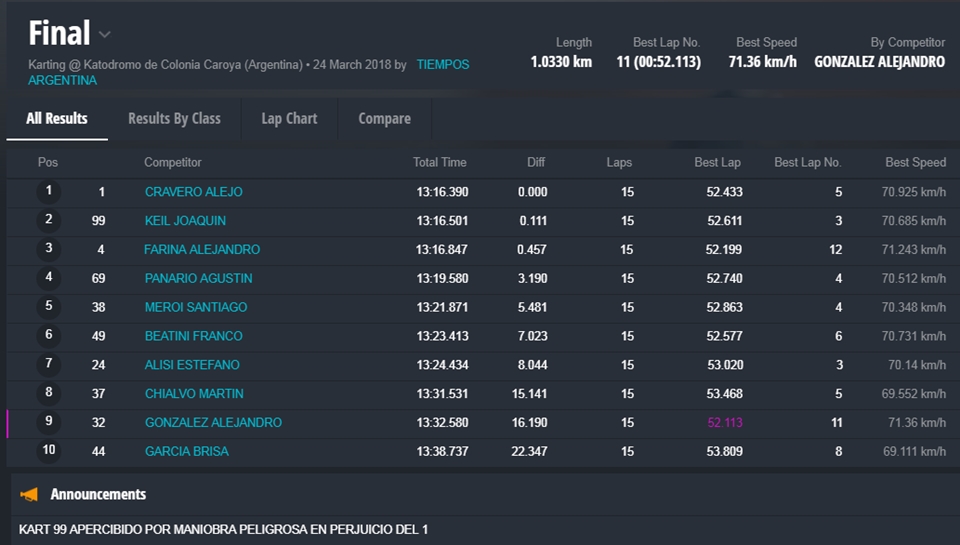Select the Compare tab
960x545 pixels.
(x=384, y=118)
